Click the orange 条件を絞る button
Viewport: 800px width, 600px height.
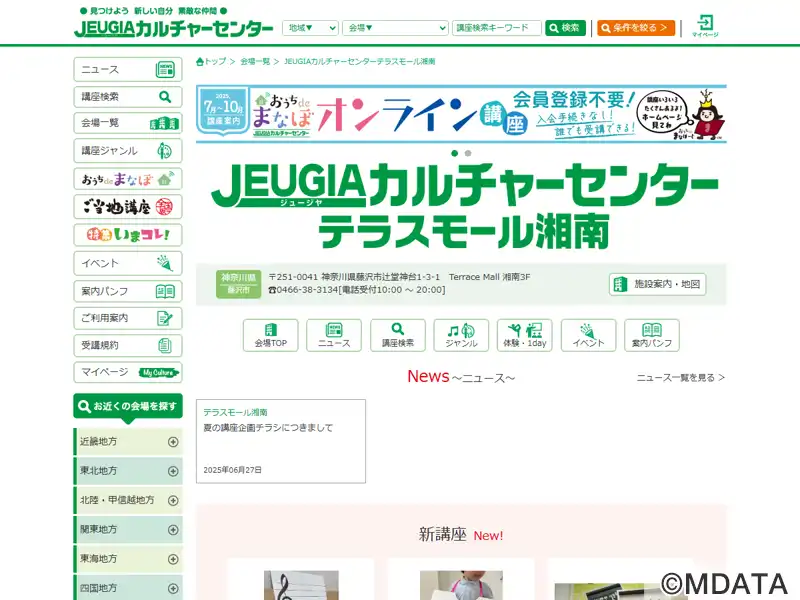coord(636,28)
